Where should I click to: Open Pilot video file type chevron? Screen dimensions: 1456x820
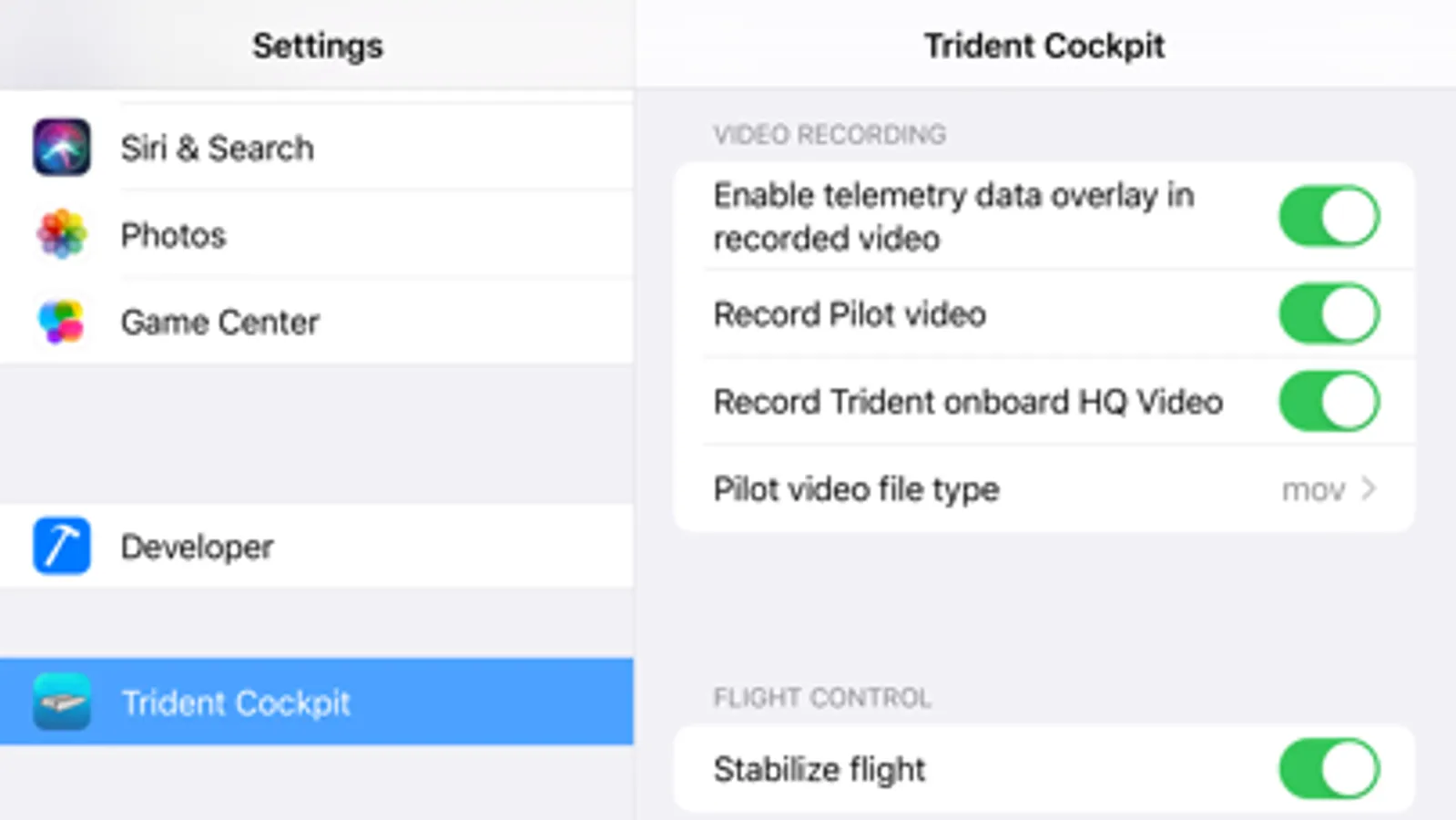[1368, 489]
